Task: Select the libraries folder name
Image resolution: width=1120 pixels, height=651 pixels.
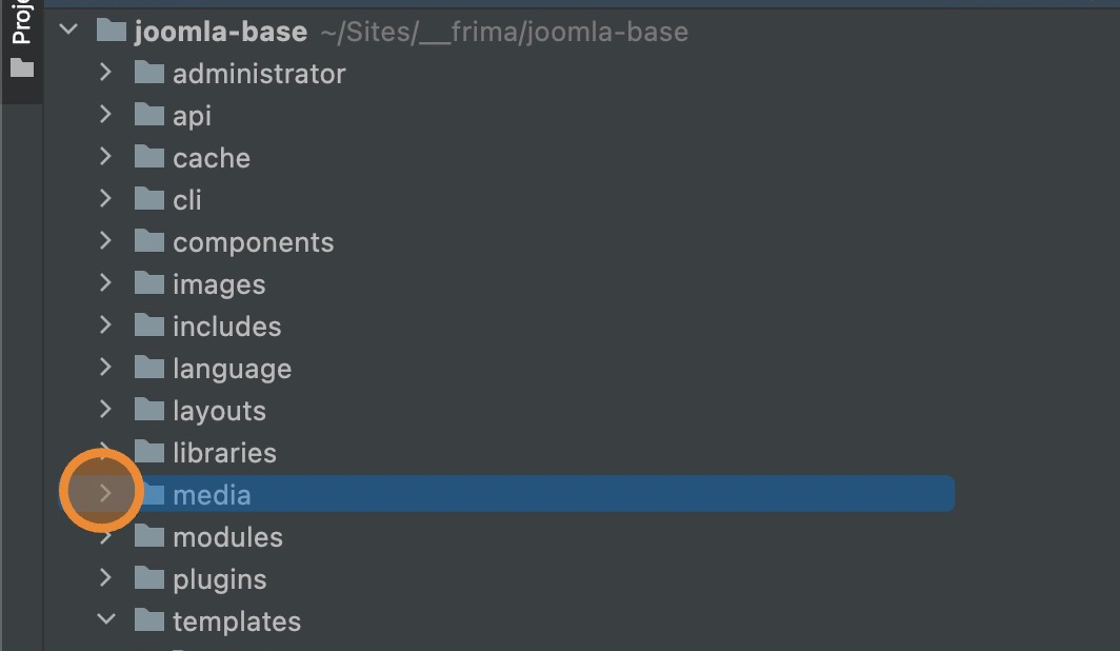Action: [x=224, y=453]
